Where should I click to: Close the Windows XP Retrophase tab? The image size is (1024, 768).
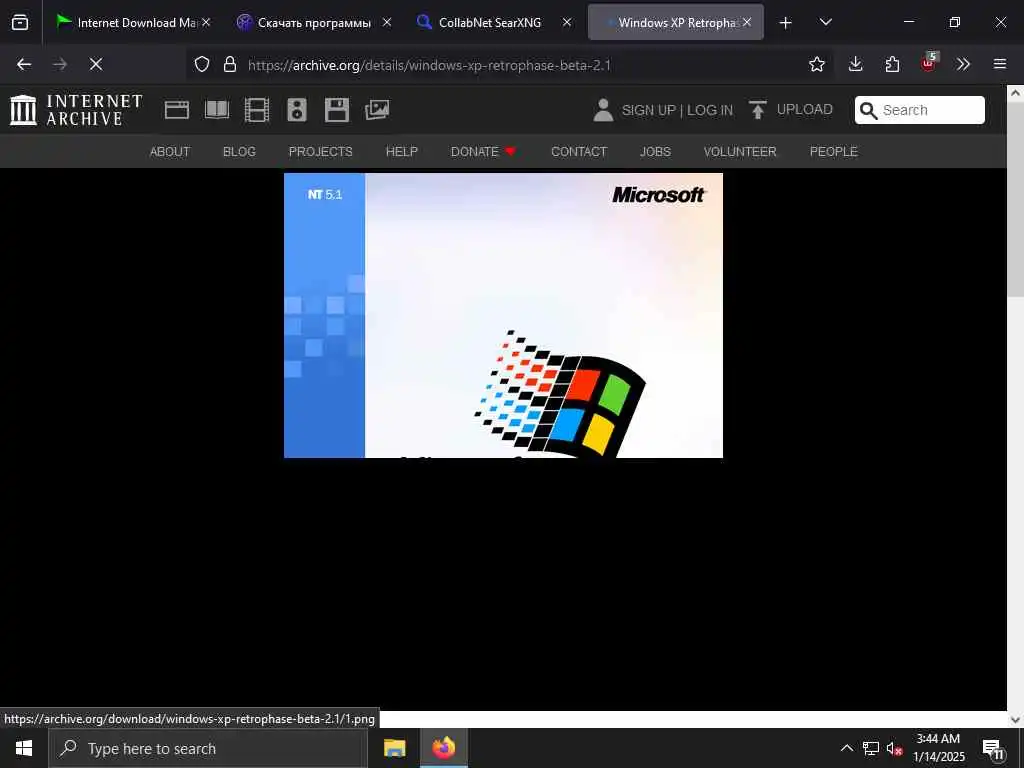coord(747,22)
